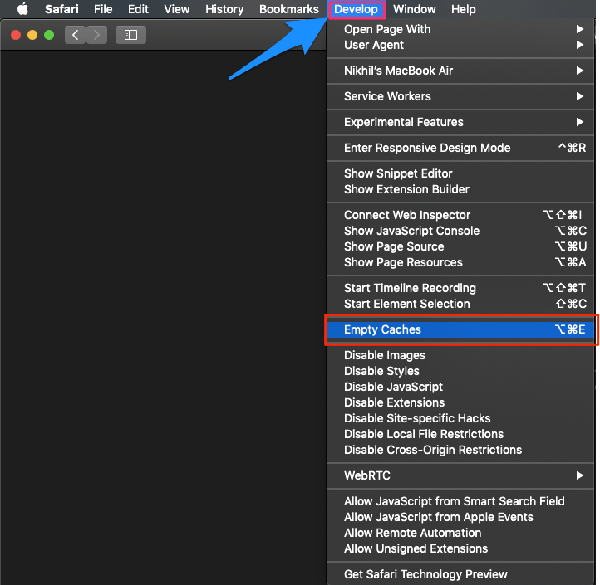Select Start Element Selection
Viewport: 600px width, 585px height.
pos(461,304)
